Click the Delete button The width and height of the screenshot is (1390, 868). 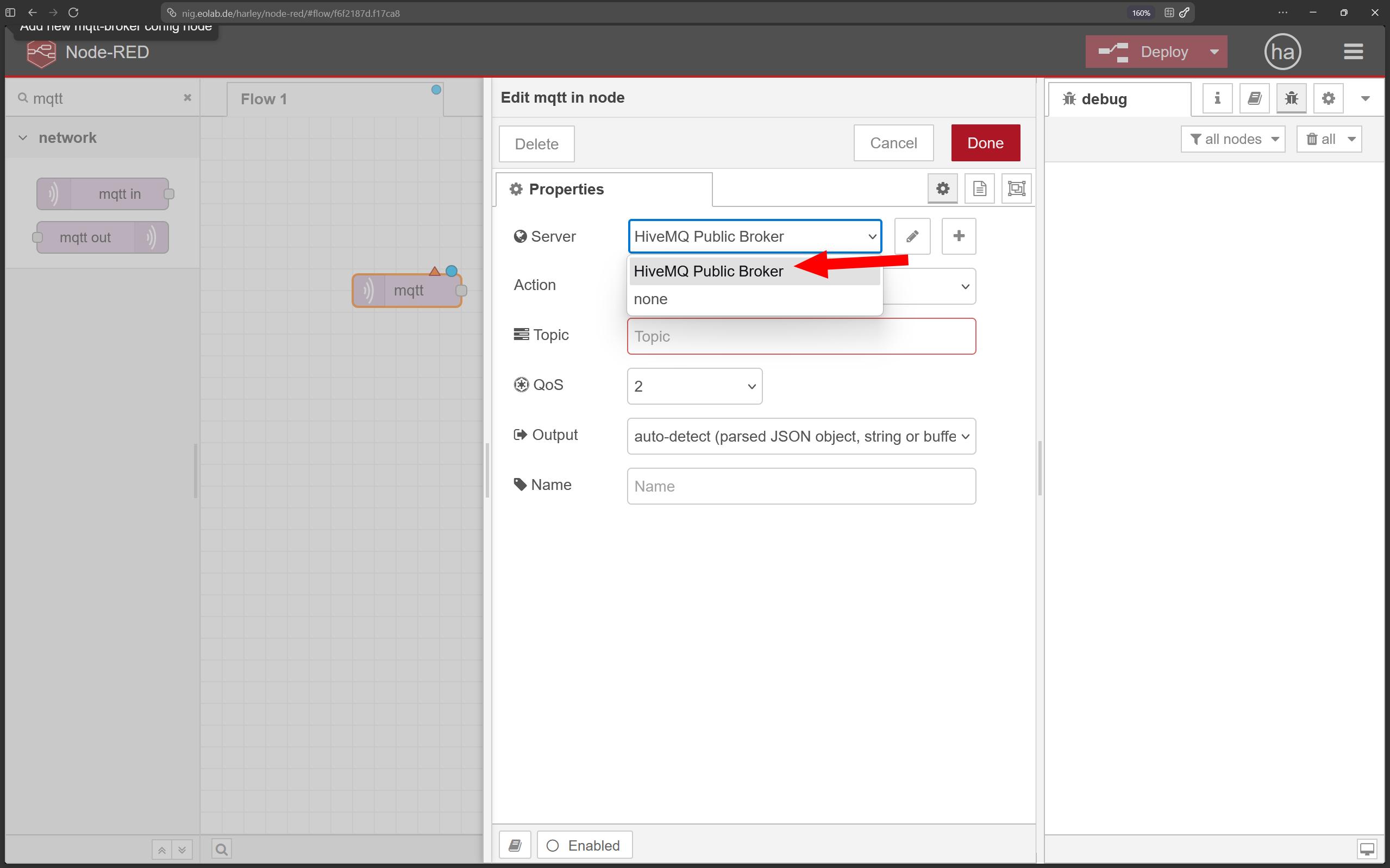pyautogui.click(x=536, y=143)
